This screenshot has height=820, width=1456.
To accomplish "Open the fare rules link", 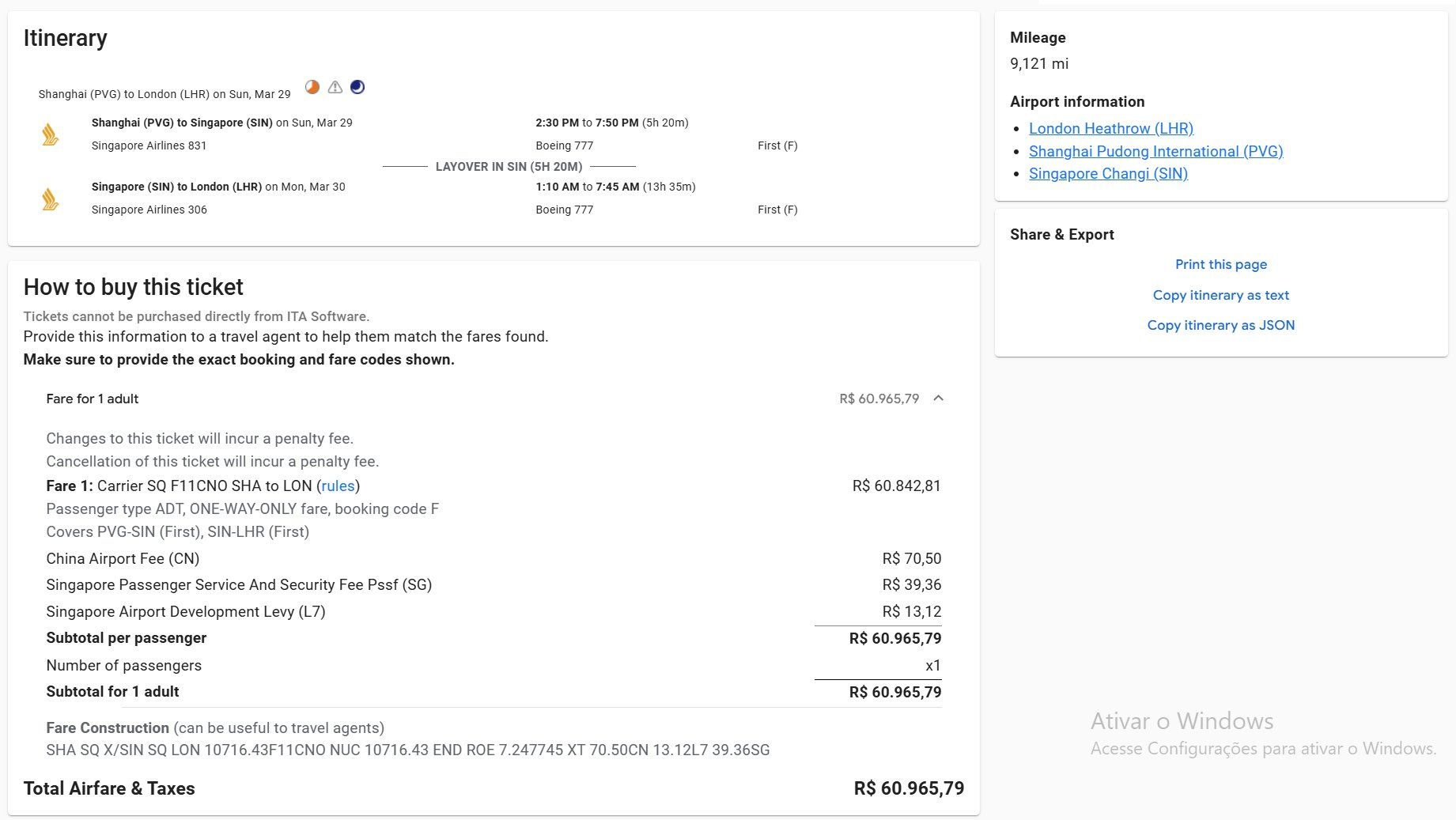I will pos(338,486).
